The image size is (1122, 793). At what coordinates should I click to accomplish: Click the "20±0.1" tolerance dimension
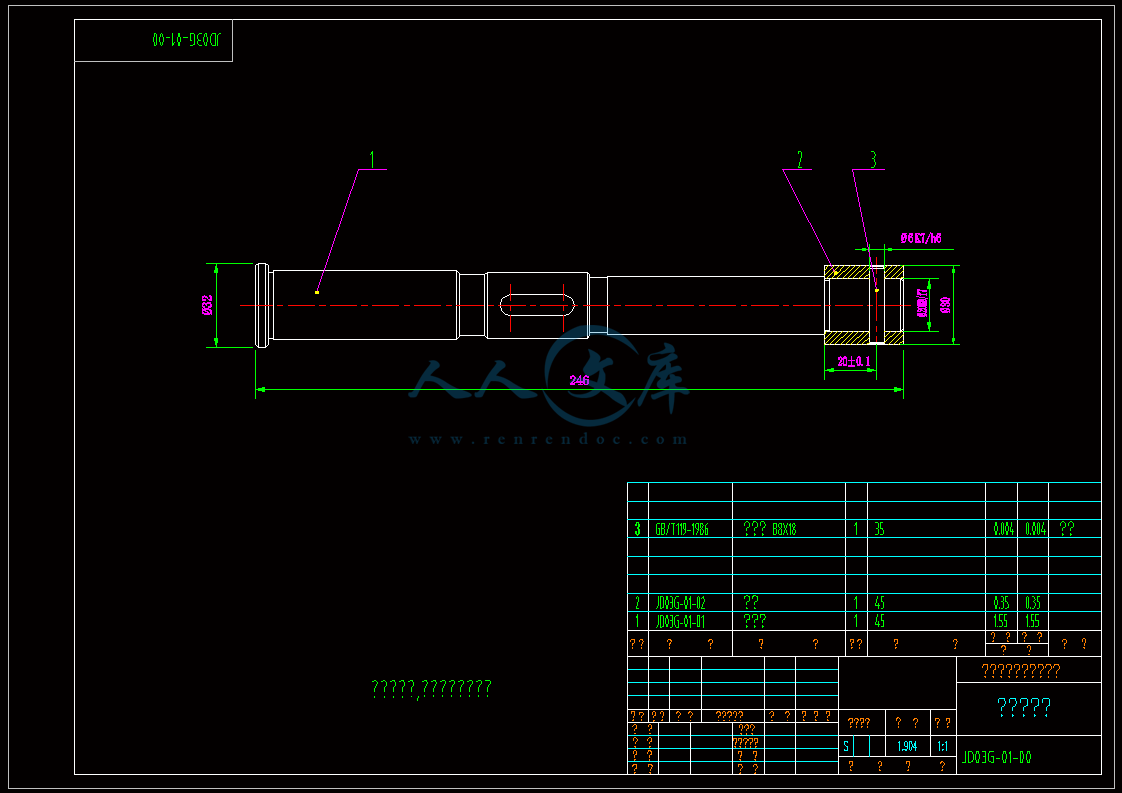[x=854, y=361]
